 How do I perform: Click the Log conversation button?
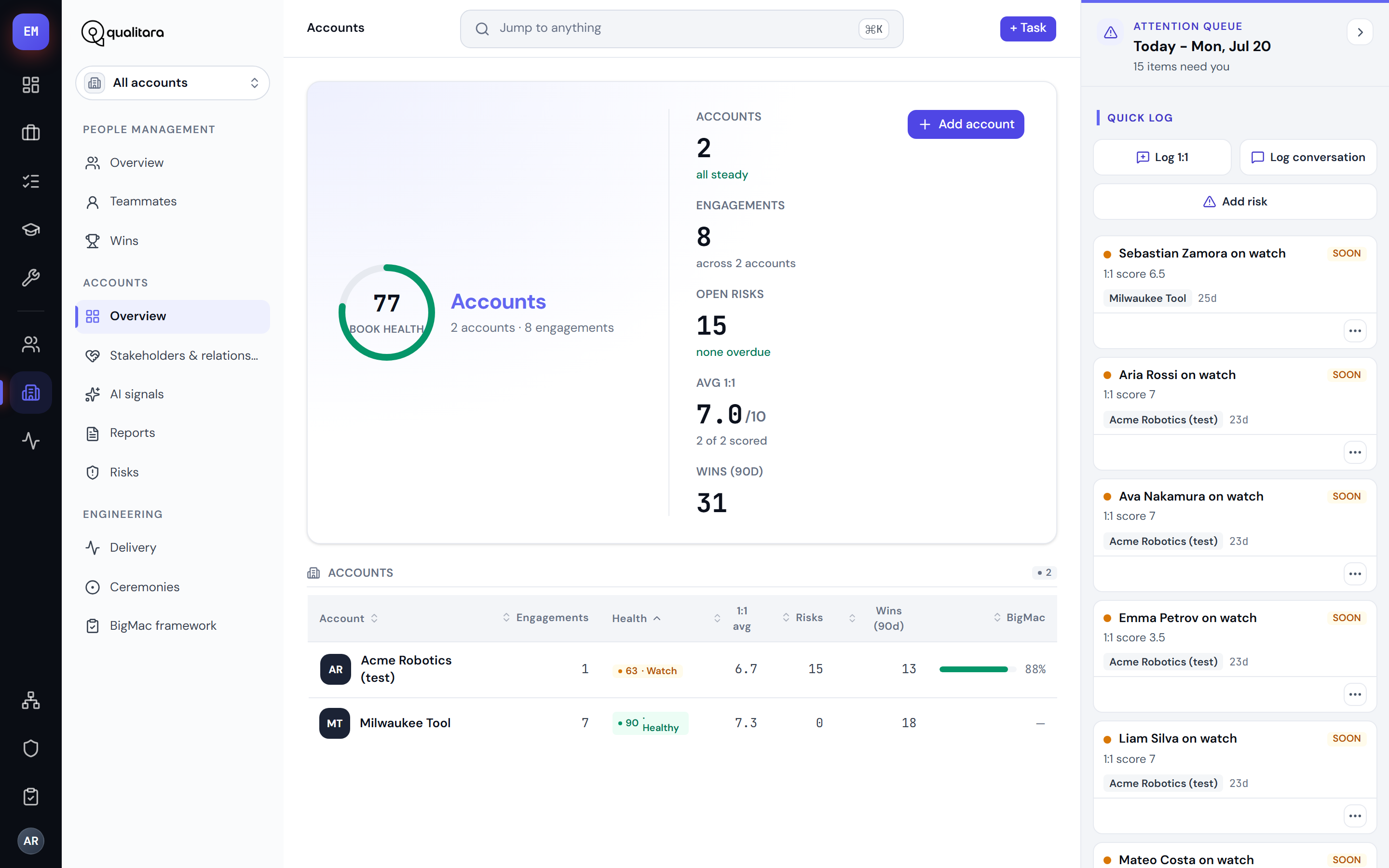1308,157
